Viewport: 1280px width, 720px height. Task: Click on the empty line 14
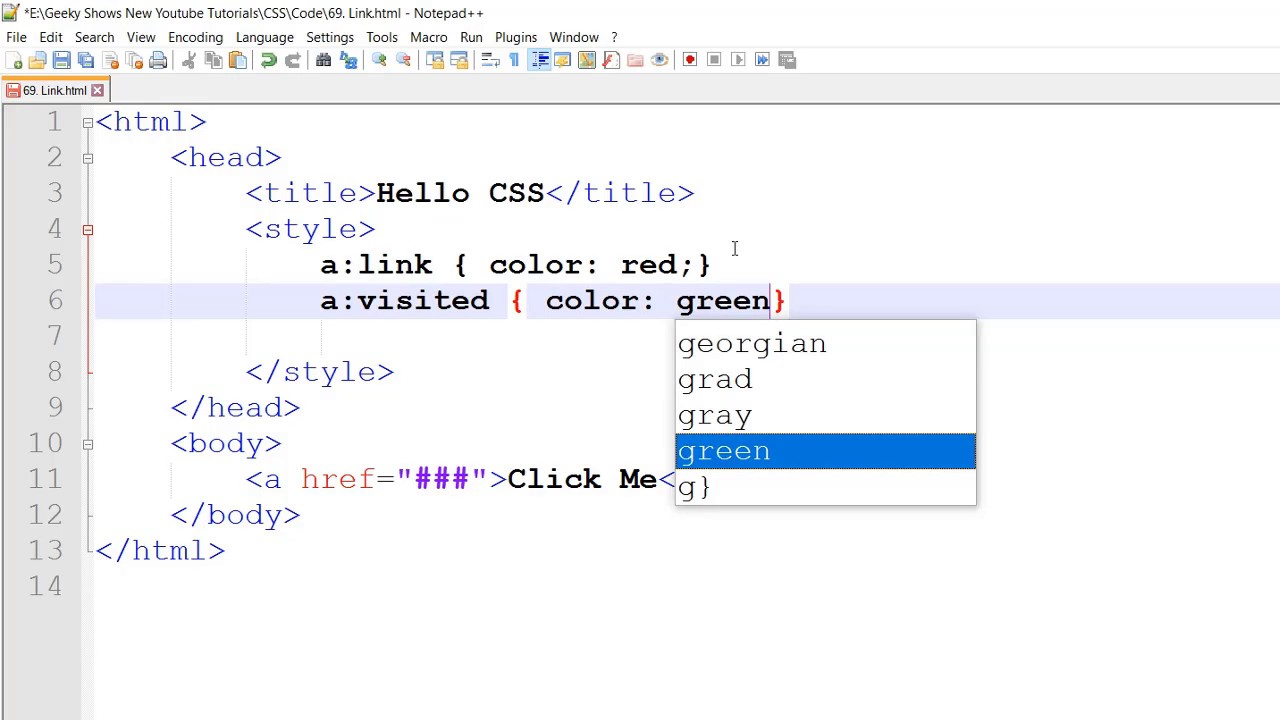[x=687, y=586]
